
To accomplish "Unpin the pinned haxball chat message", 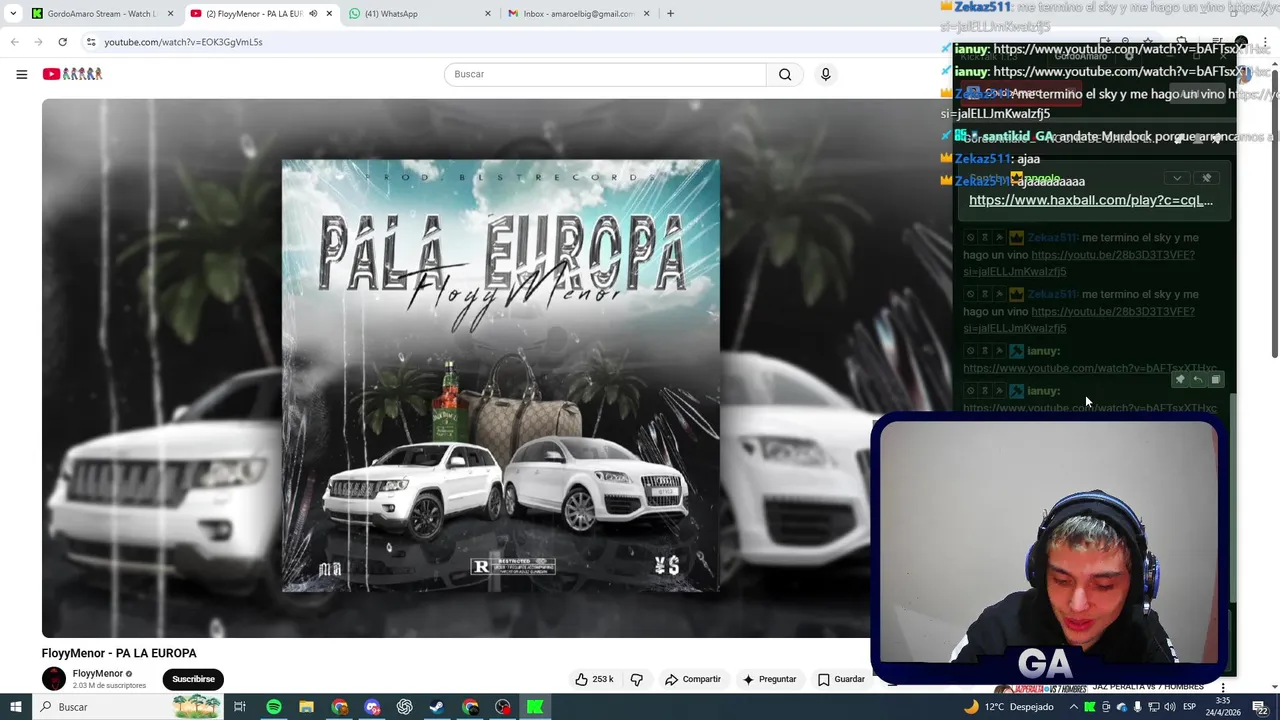I will tap(1207, 178).
